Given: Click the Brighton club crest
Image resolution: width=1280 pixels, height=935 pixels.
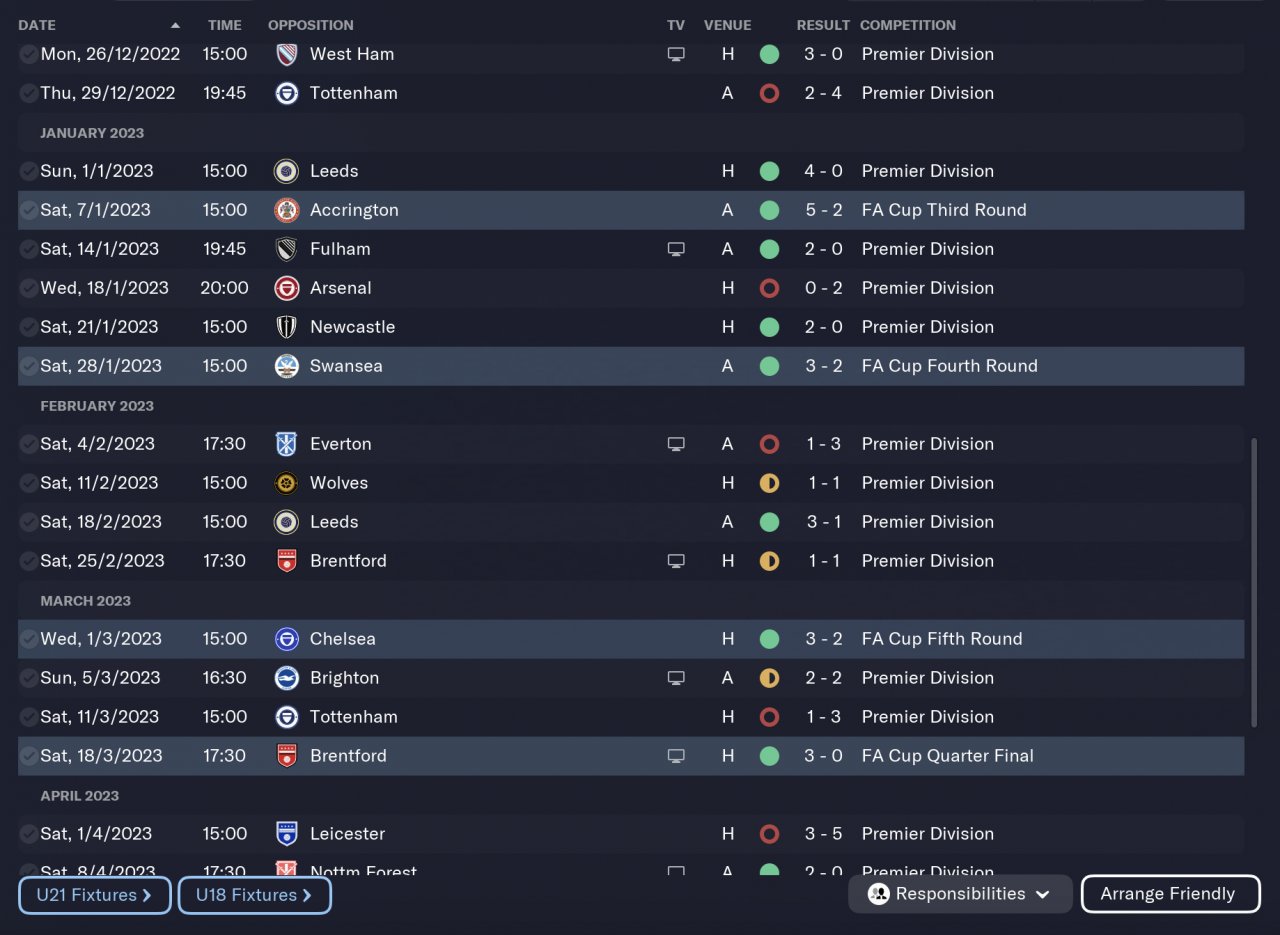Looking at the screenshot, I should 286,678.
